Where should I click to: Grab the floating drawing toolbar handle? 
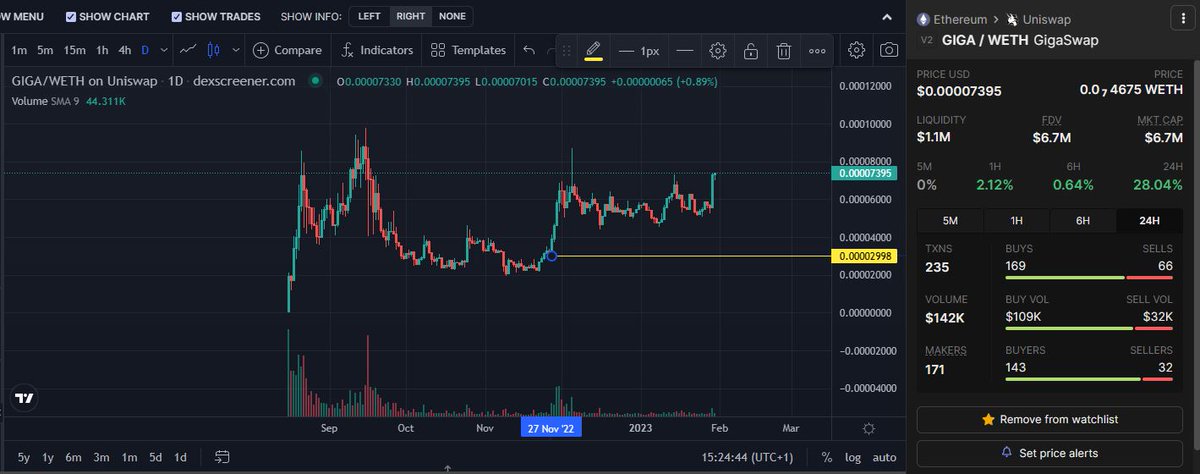pos(566,50)
